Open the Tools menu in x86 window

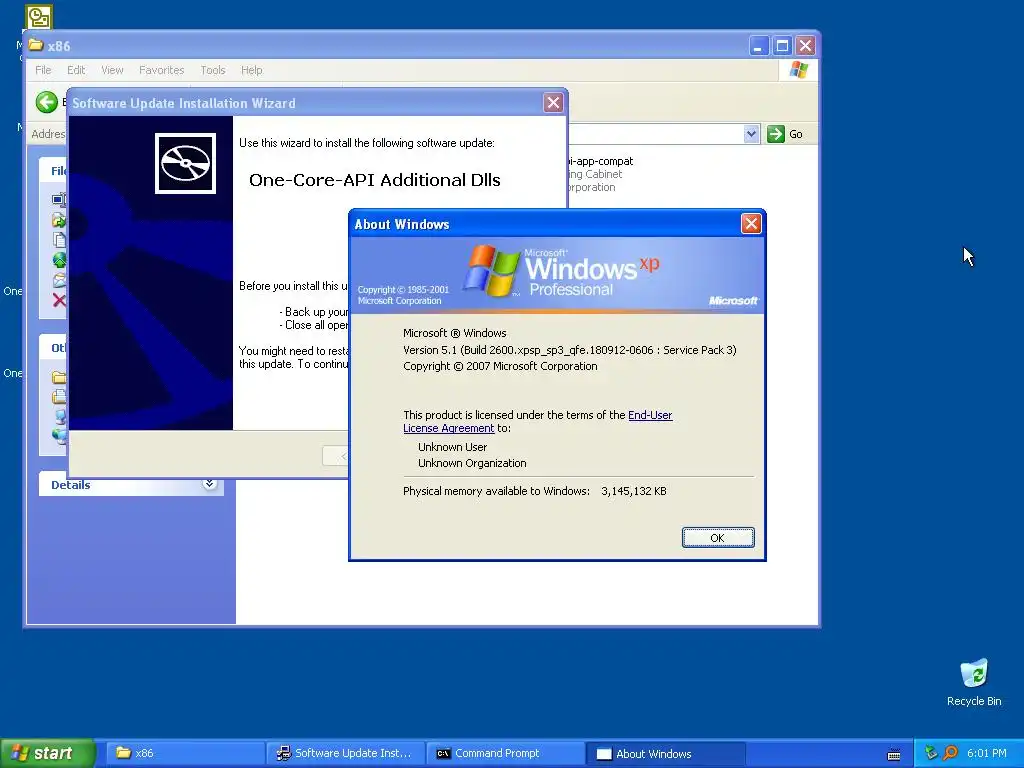[212, 70]
